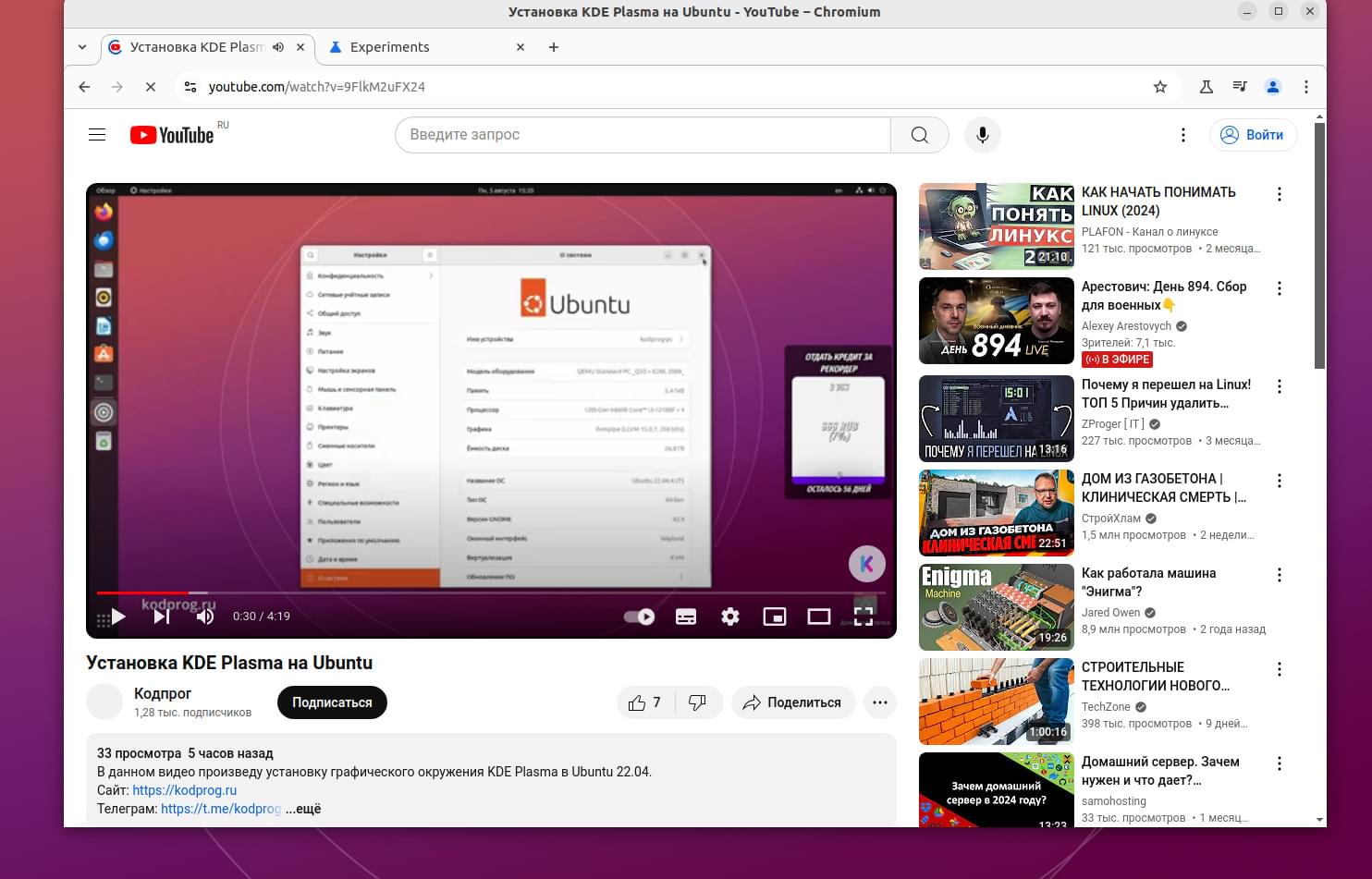Image resolution: width=1372 pixels, height=879 pixels.
Task: Open options for Почему я перешел на Linux
Action: (x=1280, y=386)
